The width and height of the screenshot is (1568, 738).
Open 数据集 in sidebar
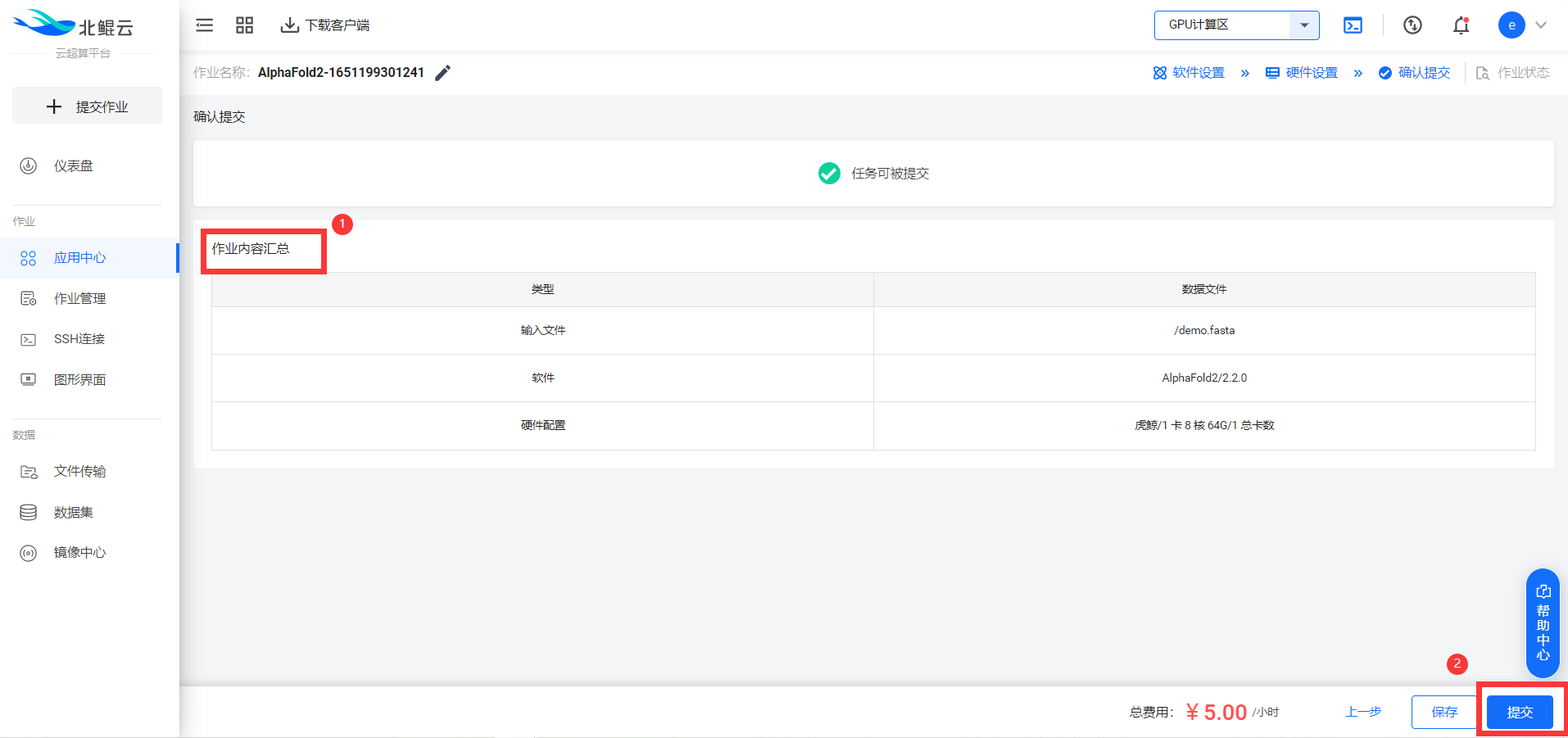point(88,513)
